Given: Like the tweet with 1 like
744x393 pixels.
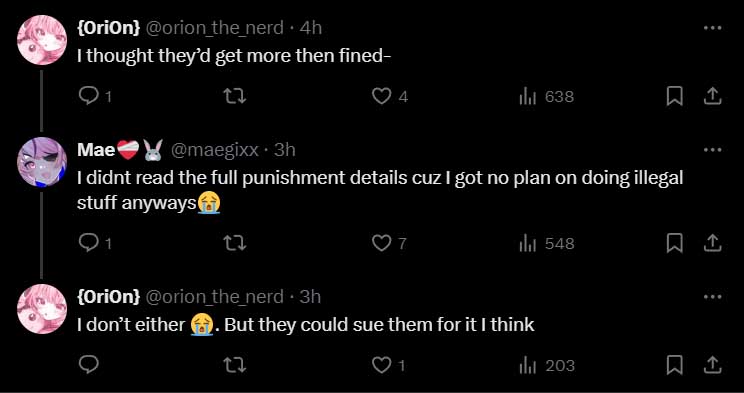Looking at the screenshot, I should (389, 365).
